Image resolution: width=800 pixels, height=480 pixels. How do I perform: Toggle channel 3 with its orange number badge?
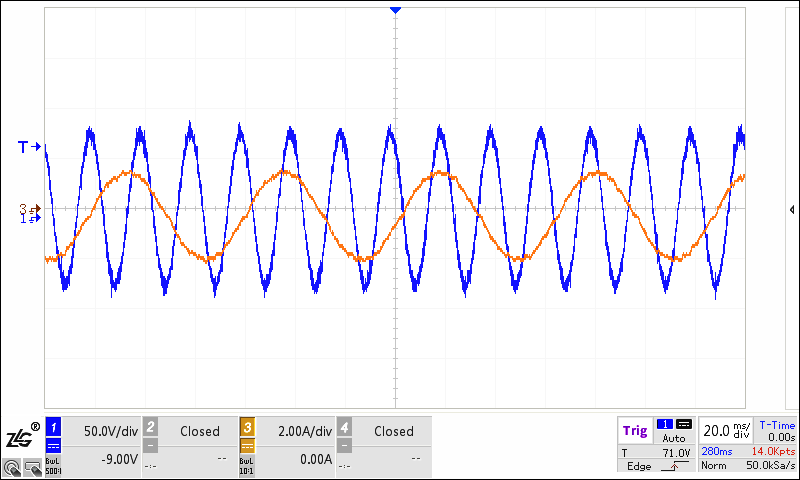coord(248,427)
